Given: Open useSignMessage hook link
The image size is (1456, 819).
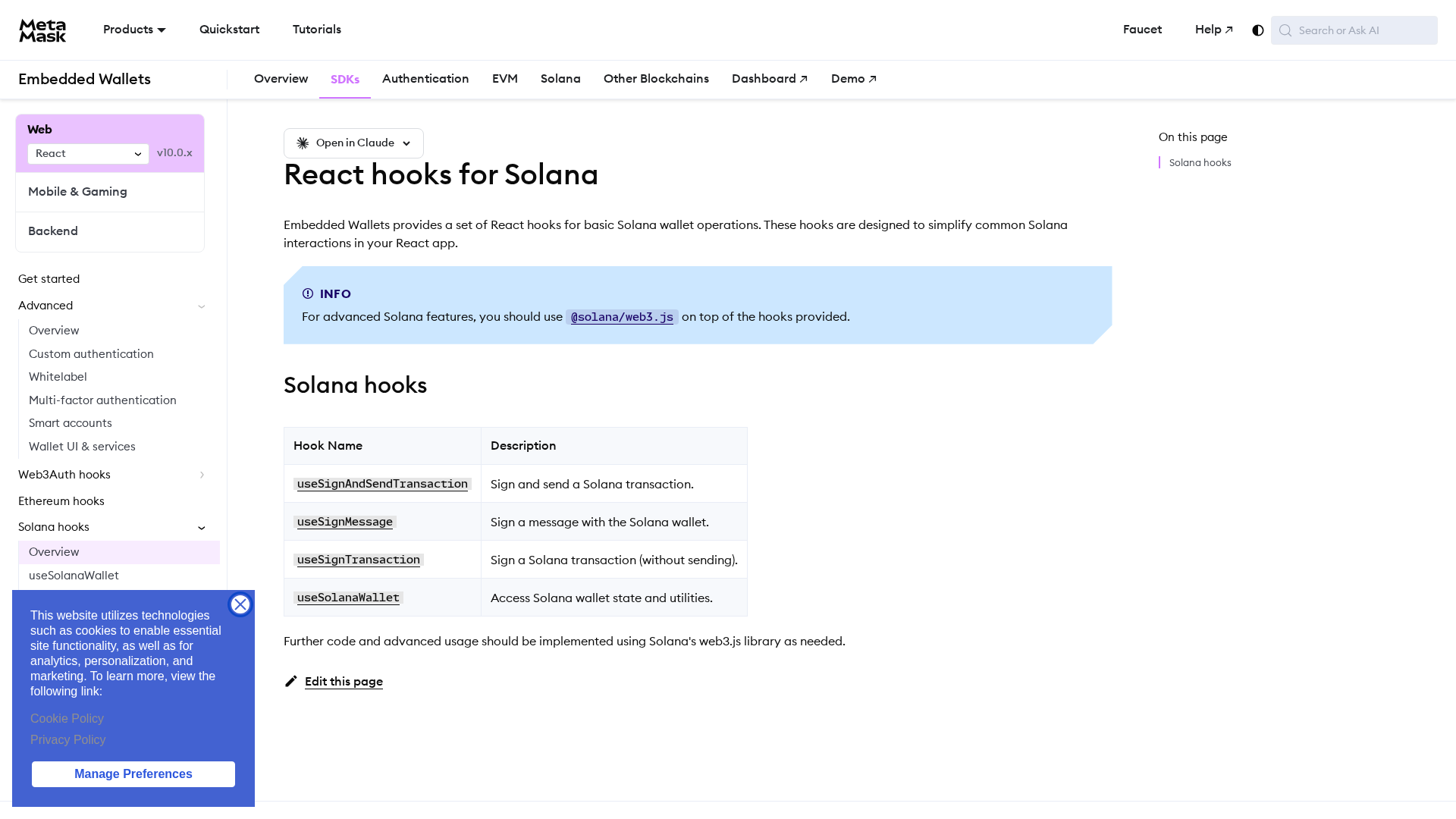Looking at the screenshot, I should pyautogui.click(x=345, y=522).
